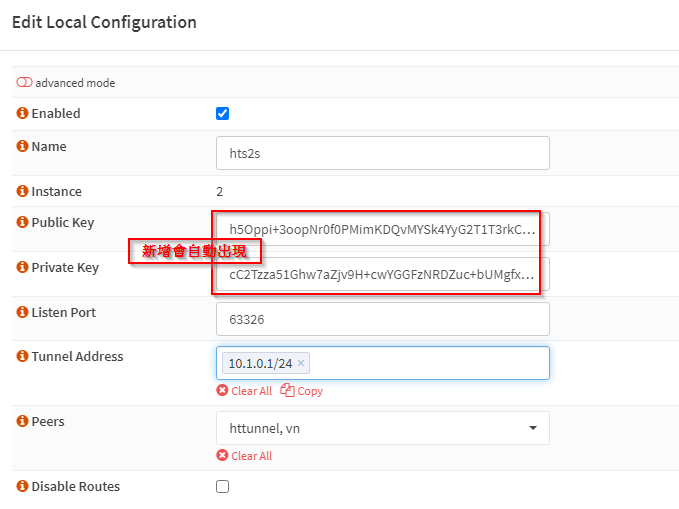Screen dimensions: 679x509
Task: Click the Name input field containing hts2s
Action: (x=383, y=153)
